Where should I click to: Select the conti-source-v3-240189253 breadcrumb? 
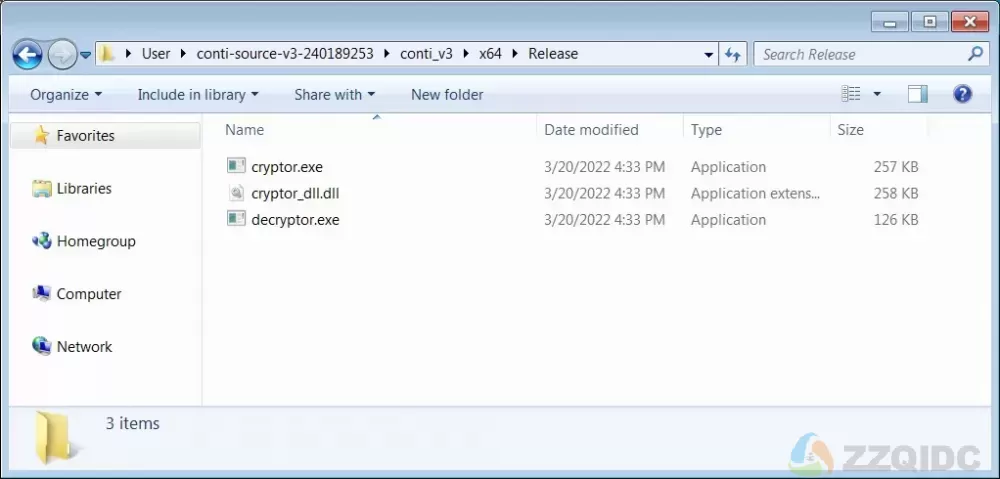(284, 54)
